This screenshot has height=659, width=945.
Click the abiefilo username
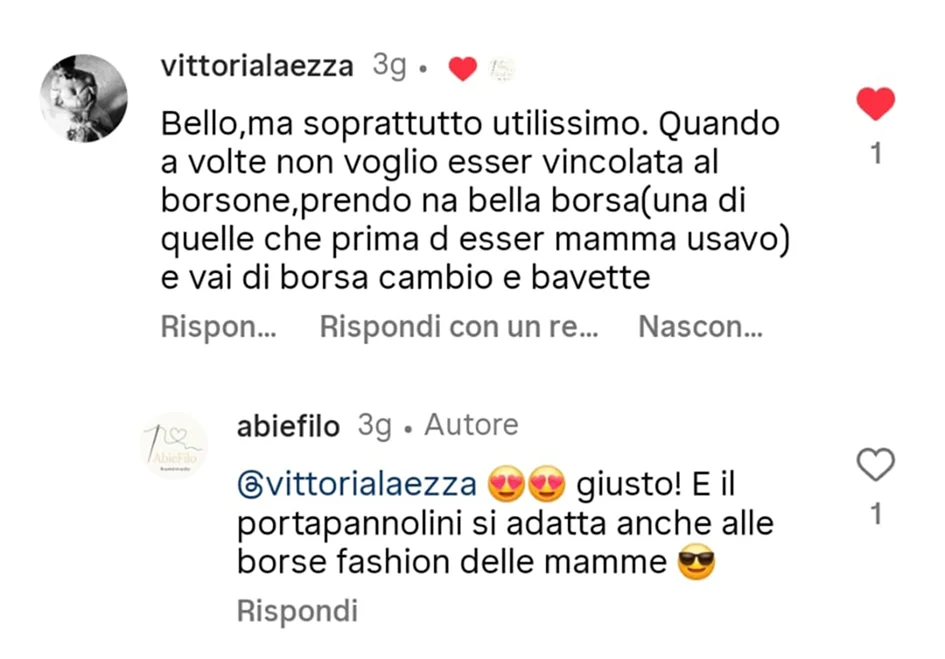coord(288,426)
